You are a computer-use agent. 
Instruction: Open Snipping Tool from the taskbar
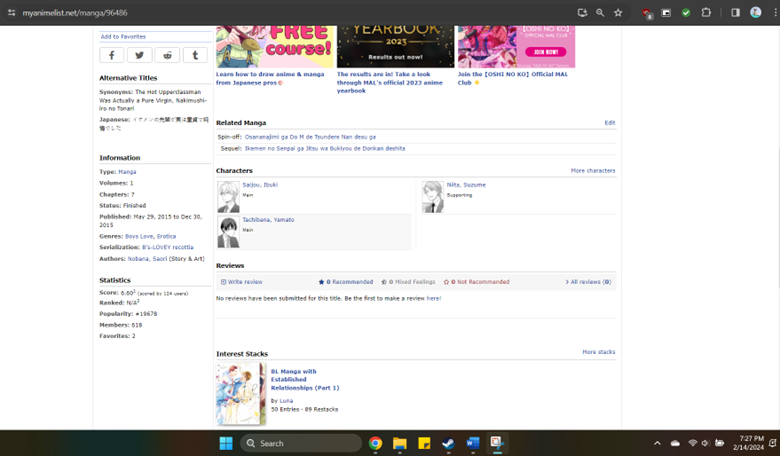click(x=497, y=443)
